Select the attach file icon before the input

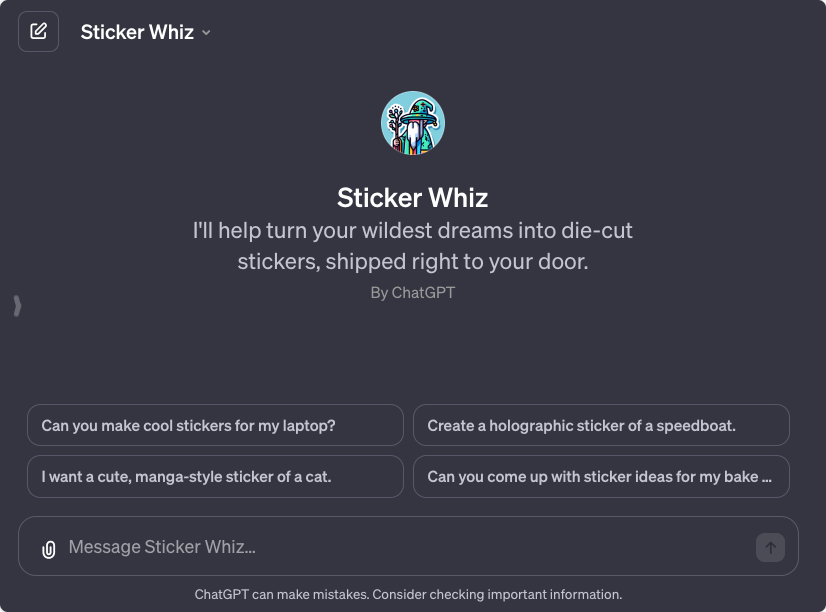point(48,547)
